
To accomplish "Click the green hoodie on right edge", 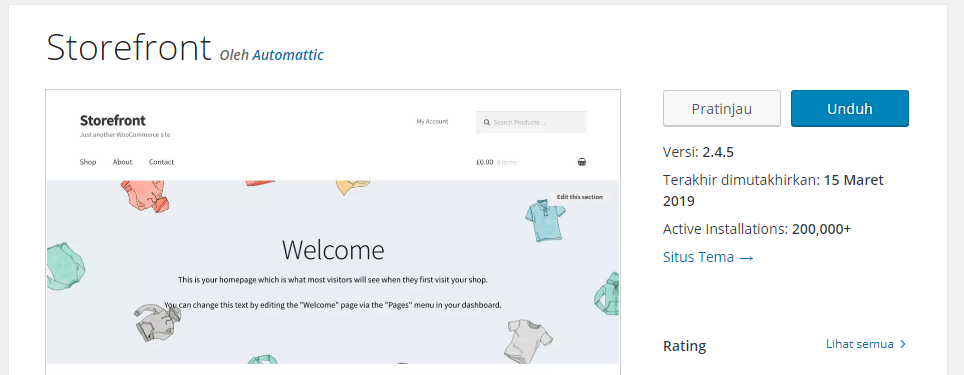I will (607, 293).
